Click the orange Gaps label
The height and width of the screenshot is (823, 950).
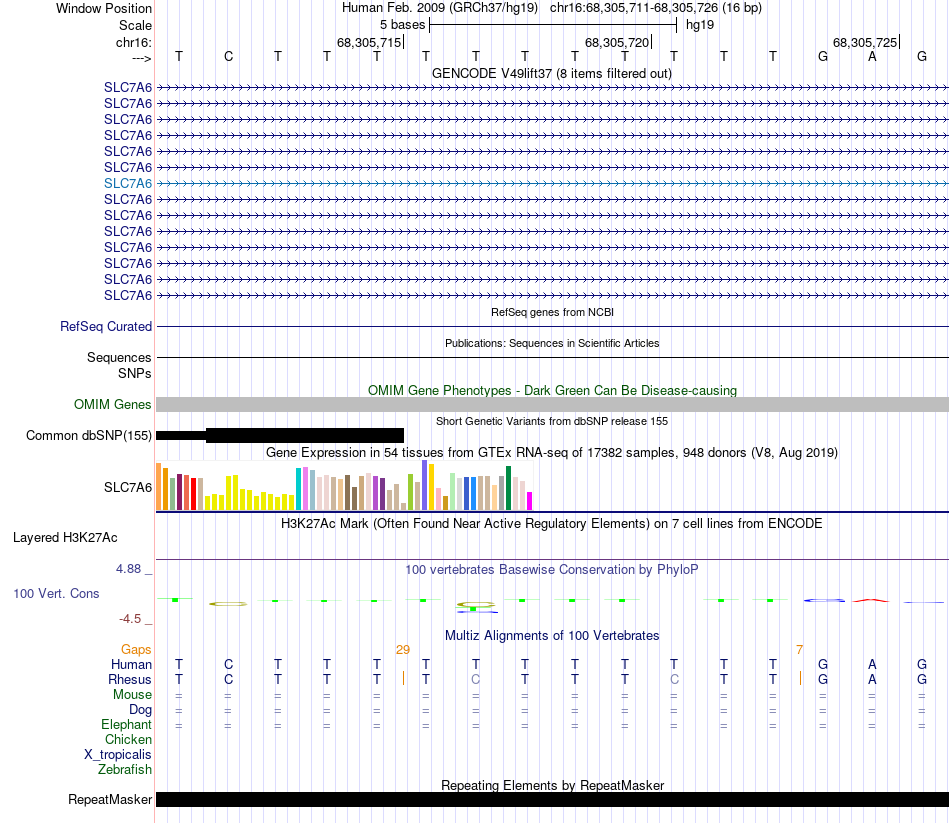(x=136, y=650)
